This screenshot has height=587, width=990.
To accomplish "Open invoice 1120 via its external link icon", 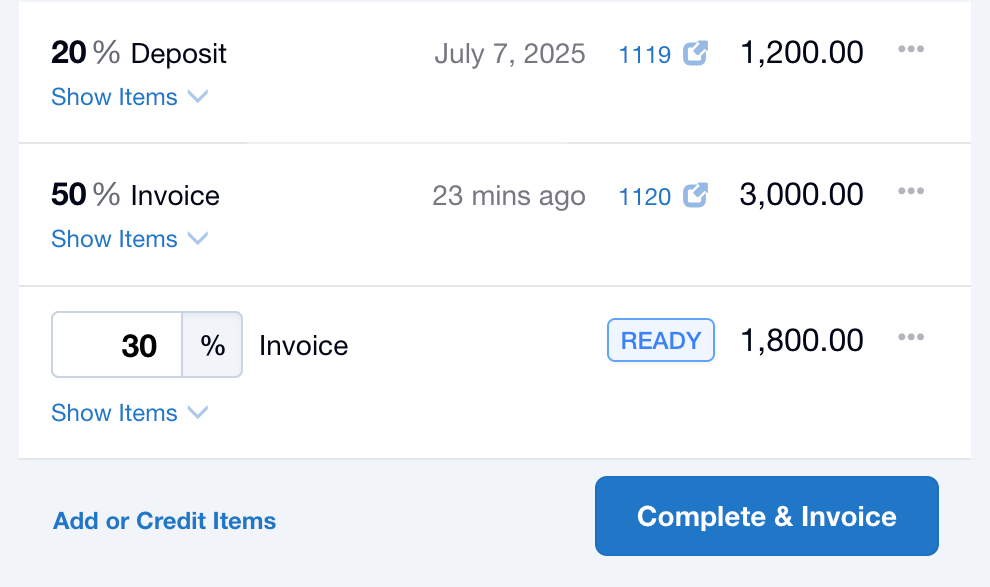I will (696, 196).
